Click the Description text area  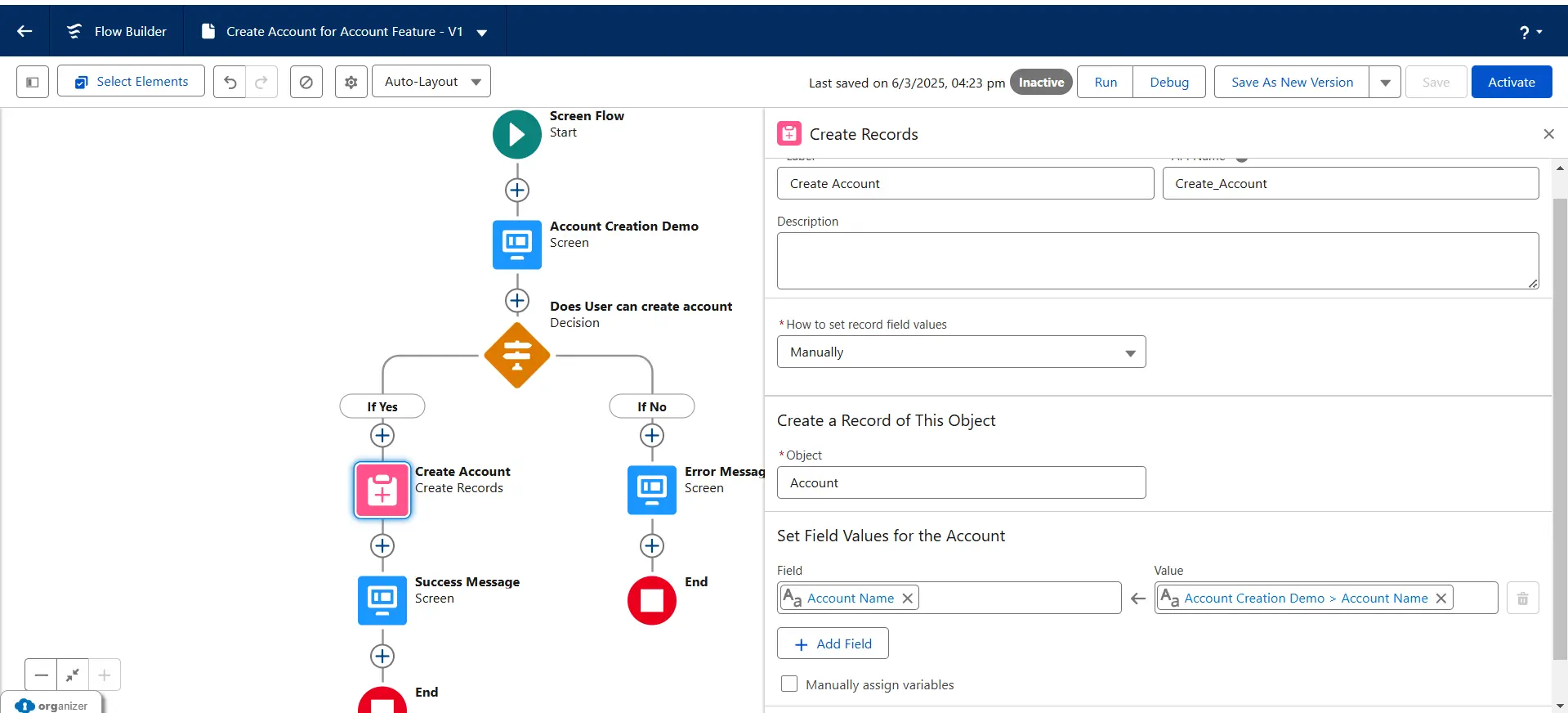[x=1158, y=261]
